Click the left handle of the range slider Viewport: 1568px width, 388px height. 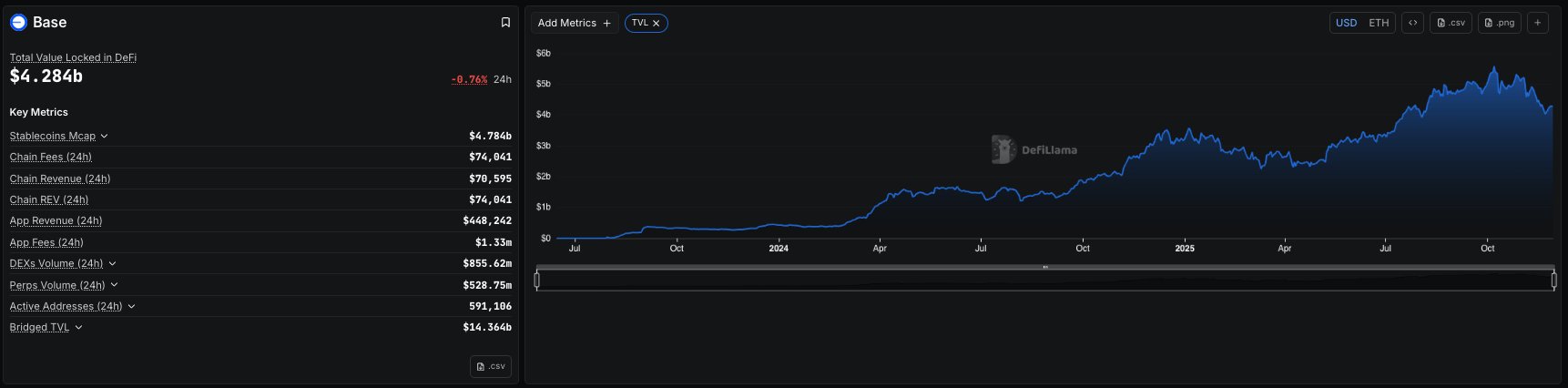[537, 281]
